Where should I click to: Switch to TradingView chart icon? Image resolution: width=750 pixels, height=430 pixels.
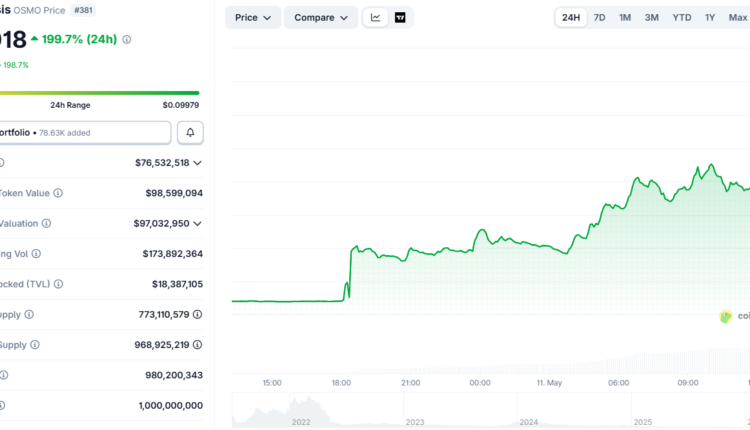(x=400, y=18)
